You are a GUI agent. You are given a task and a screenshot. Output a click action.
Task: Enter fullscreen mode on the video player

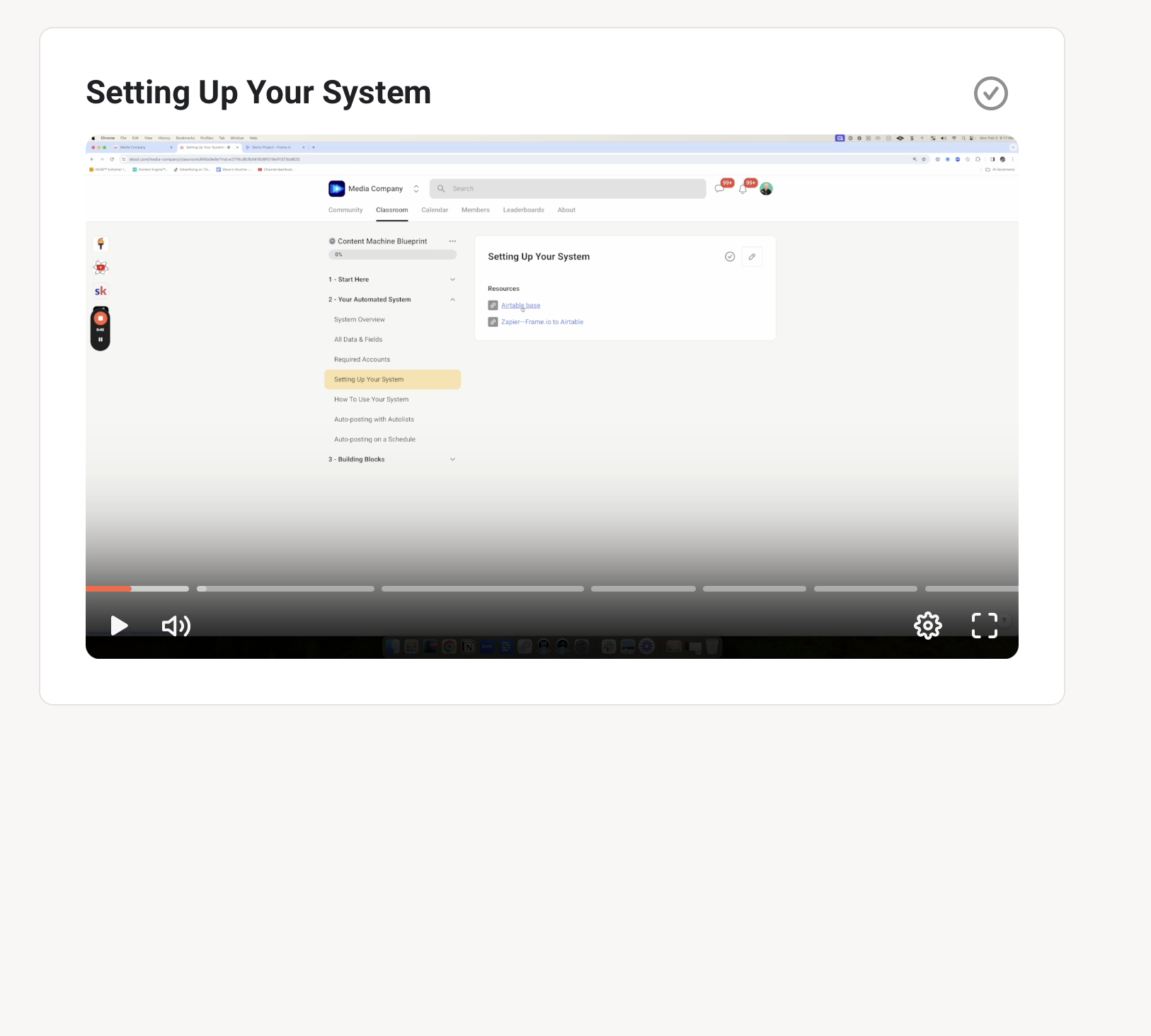coord(984,626)
